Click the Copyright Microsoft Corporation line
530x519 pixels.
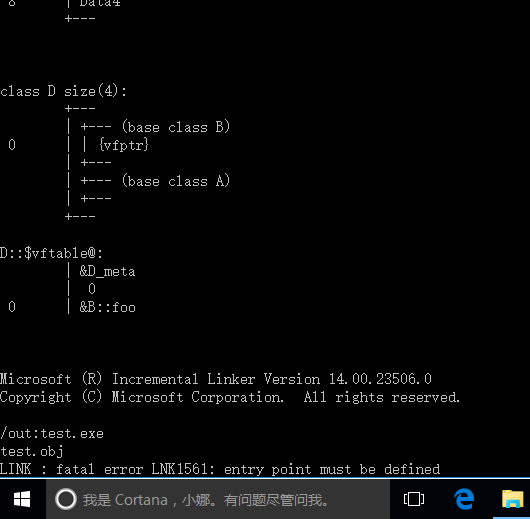coord(230,397)
